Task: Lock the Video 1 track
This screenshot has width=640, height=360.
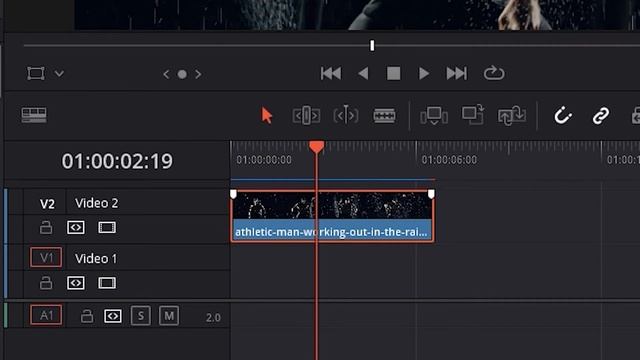Action: click(46, 283)
